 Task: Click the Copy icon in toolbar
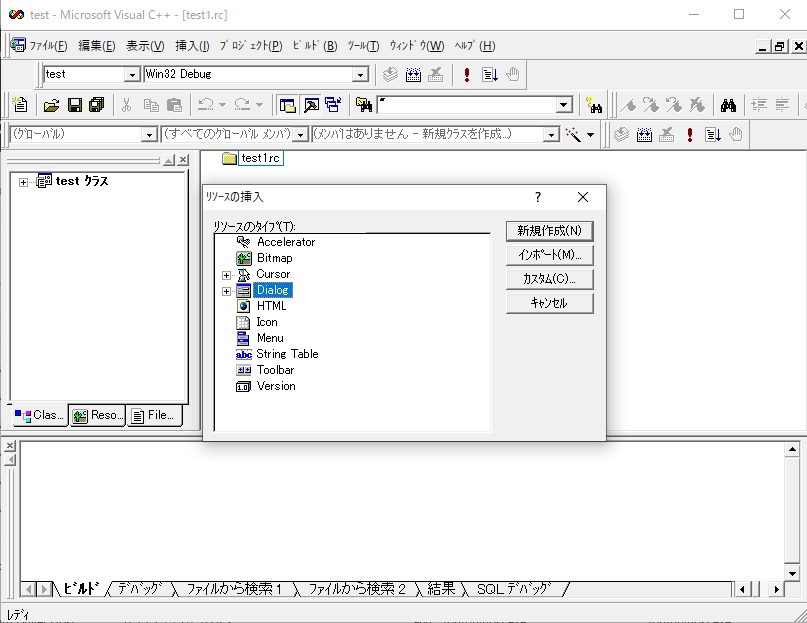(x=151, y=106)
